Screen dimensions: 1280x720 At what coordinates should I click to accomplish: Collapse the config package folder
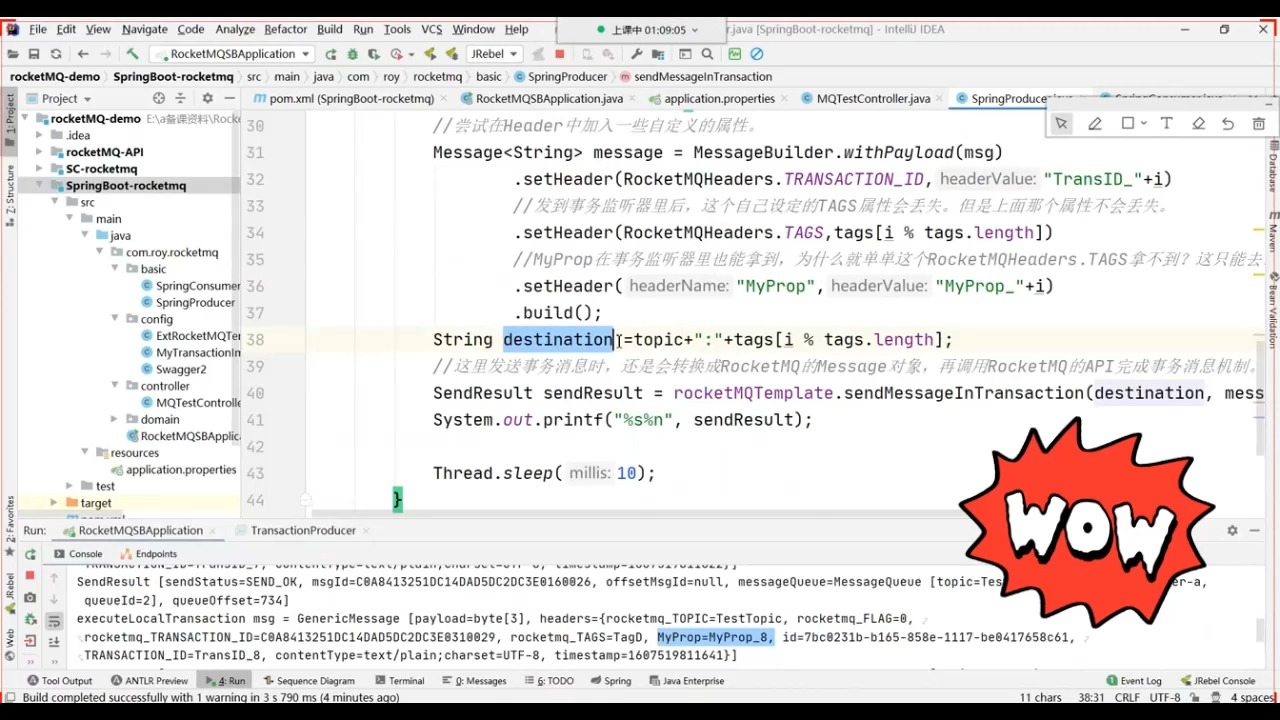(115, 319)
